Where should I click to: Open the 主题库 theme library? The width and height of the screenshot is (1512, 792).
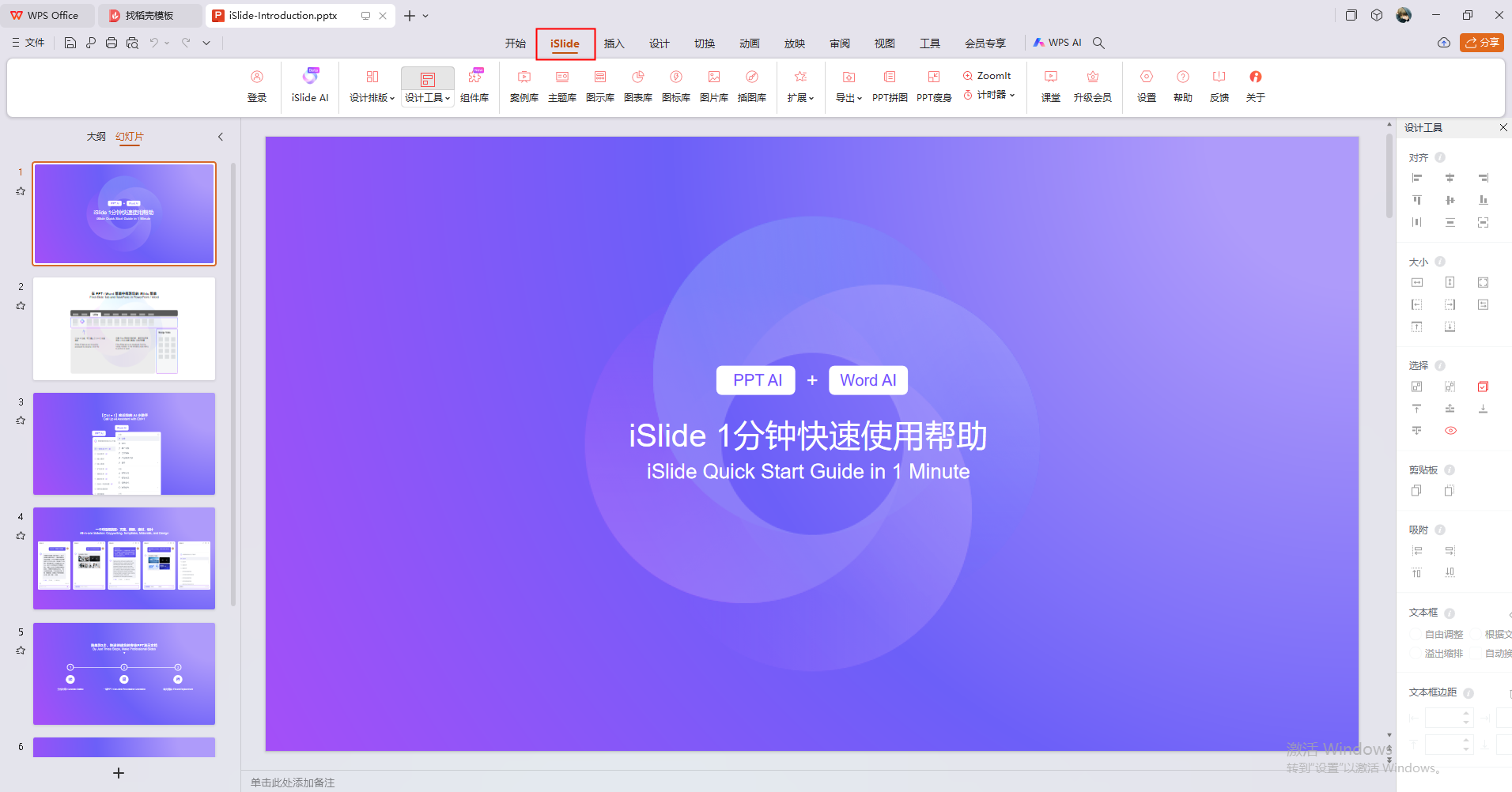(562, 86)
